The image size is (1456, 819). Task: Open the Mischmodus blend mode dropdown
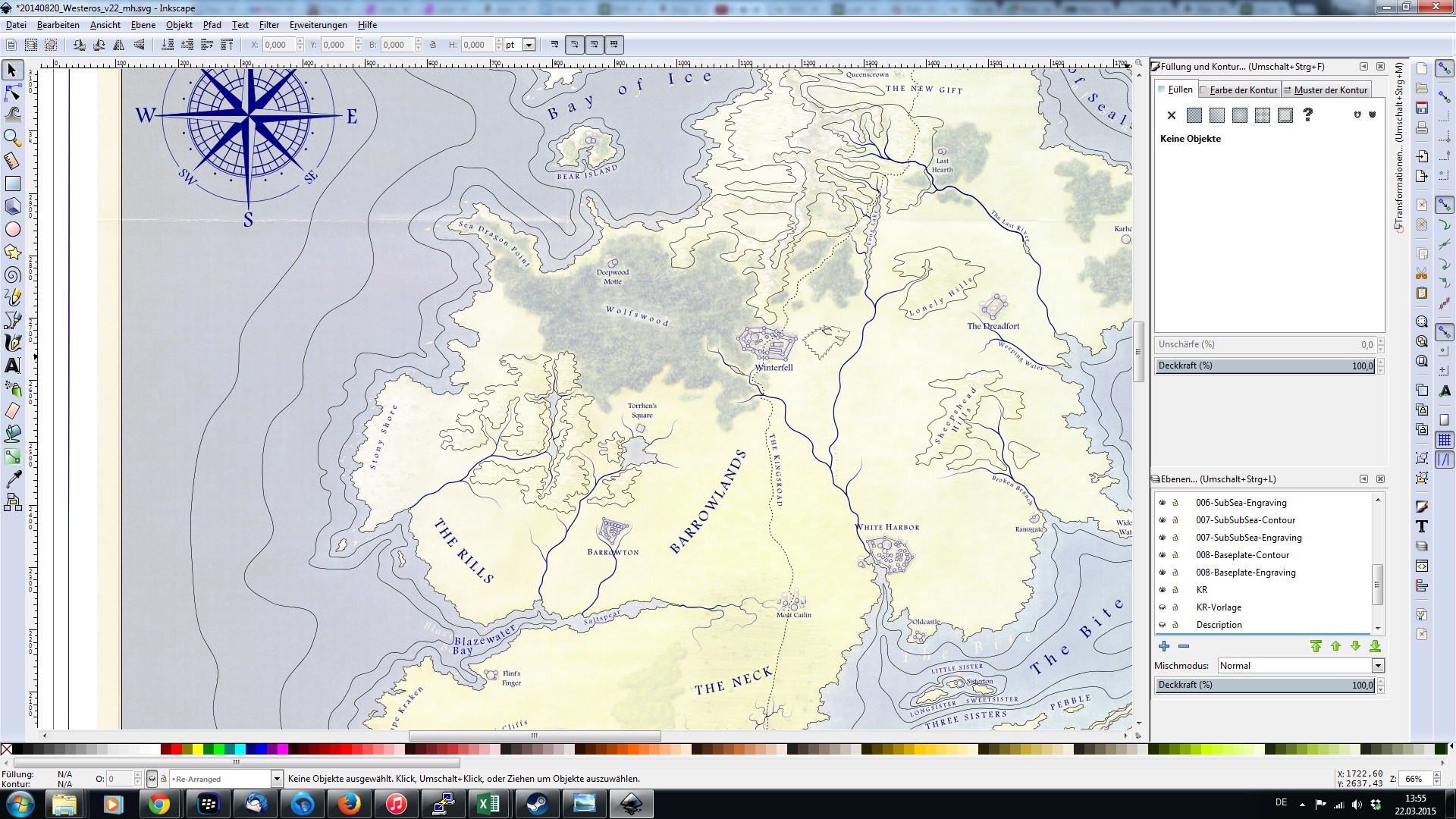point(1378,666)
